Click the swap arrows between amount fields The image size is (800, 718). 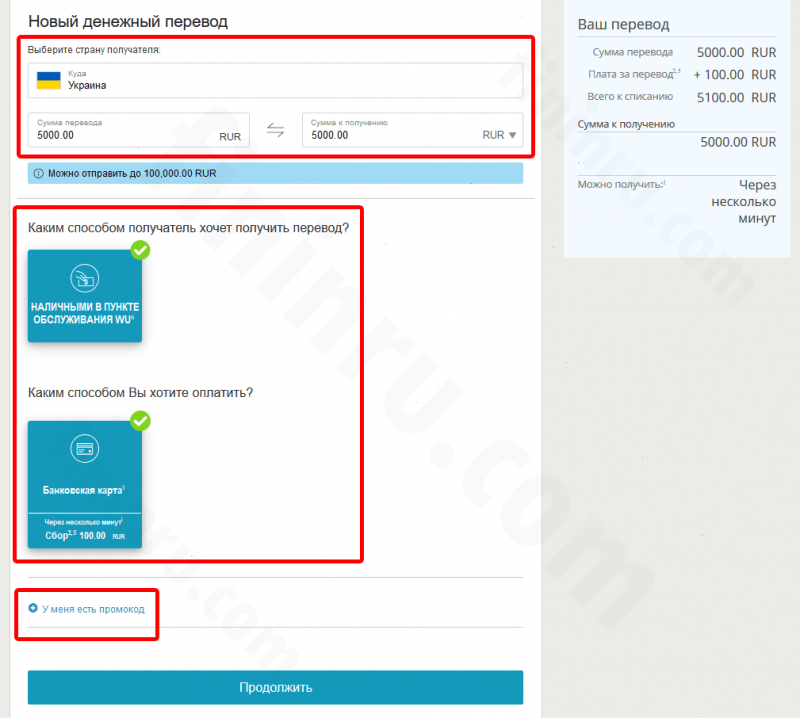(276, 130)
